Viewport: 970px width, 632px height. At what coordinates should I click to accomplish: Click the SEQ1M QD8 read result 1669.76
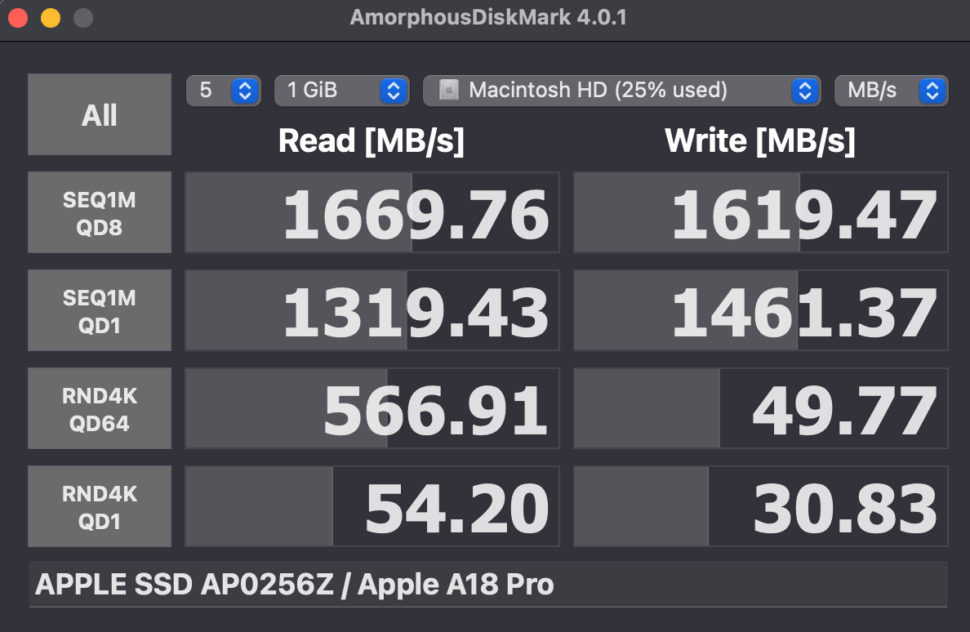[x=370, y=212]
